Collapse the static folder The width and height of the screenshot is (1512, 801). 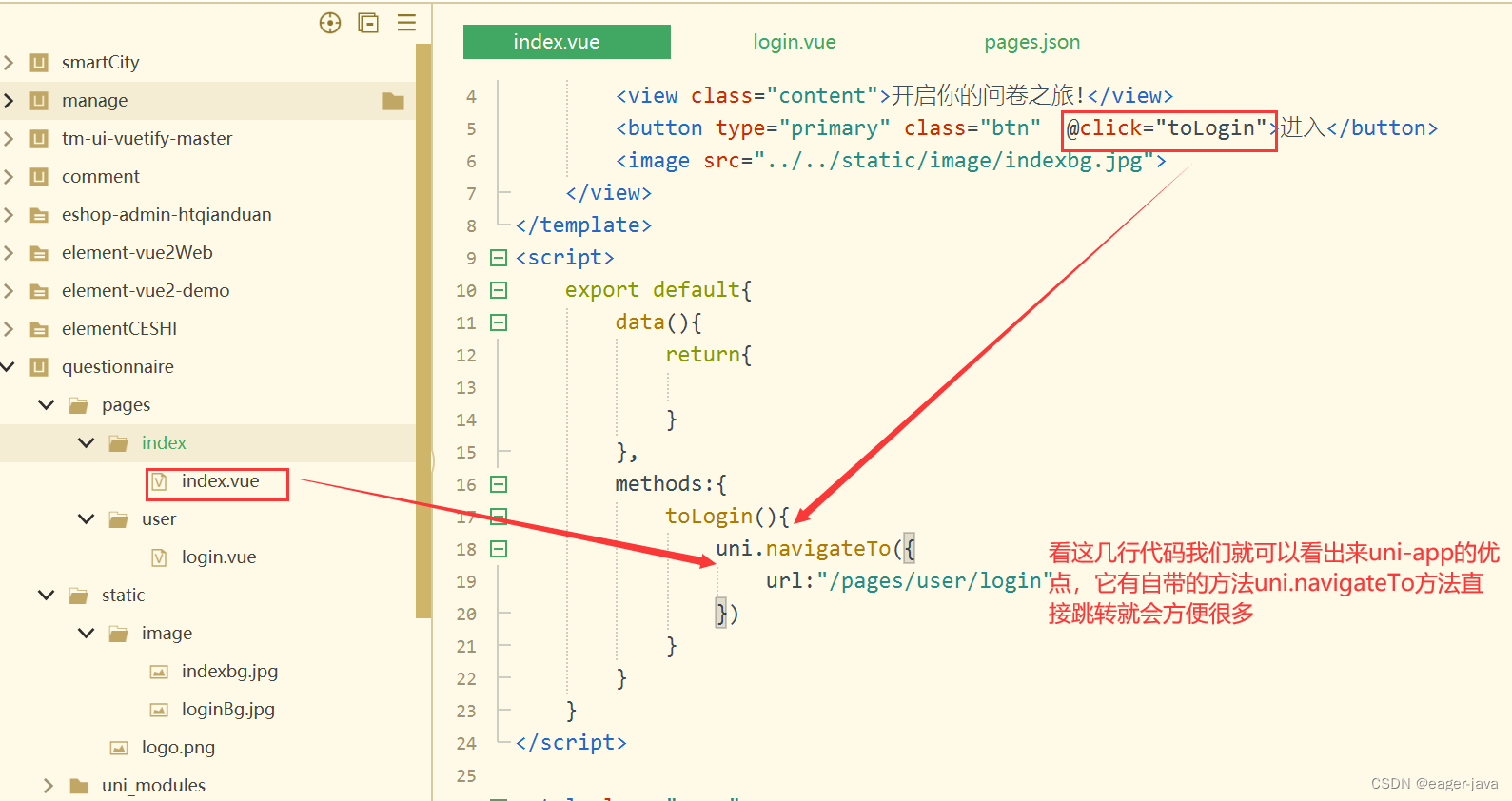point(47,596)
